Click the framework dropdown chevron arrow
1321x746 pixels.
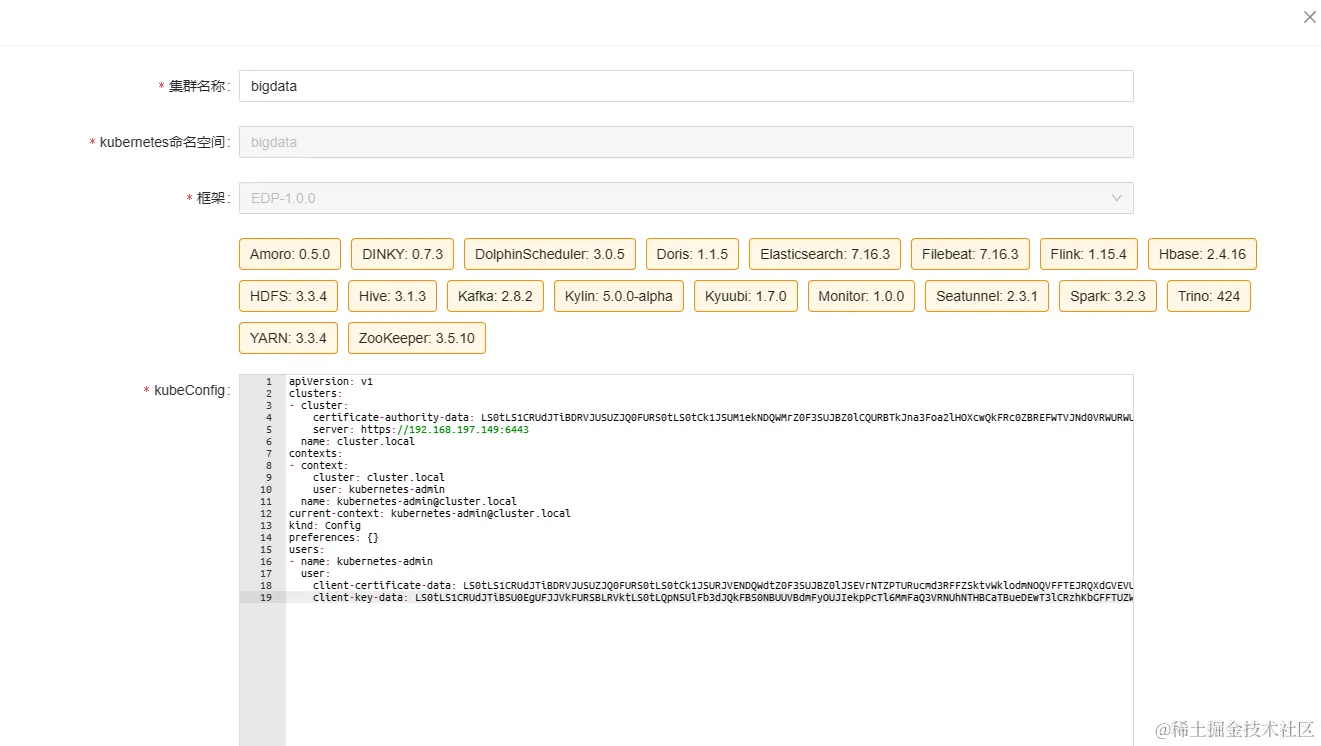1117,198
